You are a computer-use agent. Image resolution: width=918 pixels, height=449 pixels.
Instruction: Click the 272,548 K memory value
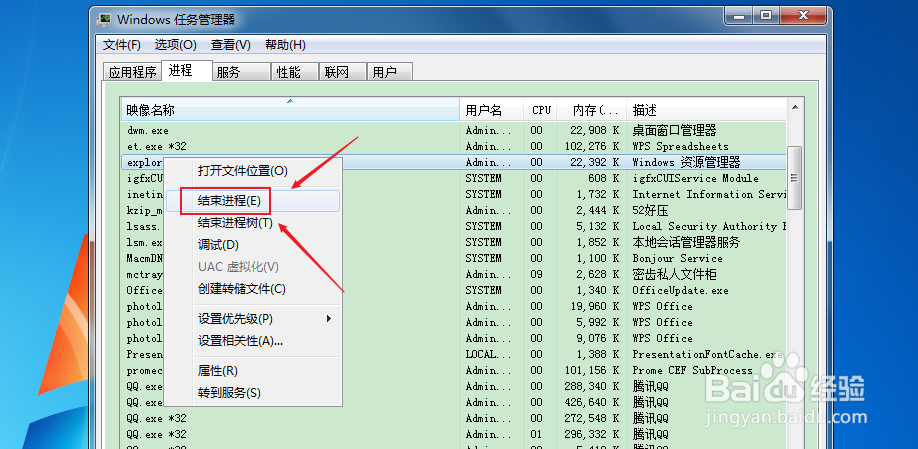tap(593, 419)
